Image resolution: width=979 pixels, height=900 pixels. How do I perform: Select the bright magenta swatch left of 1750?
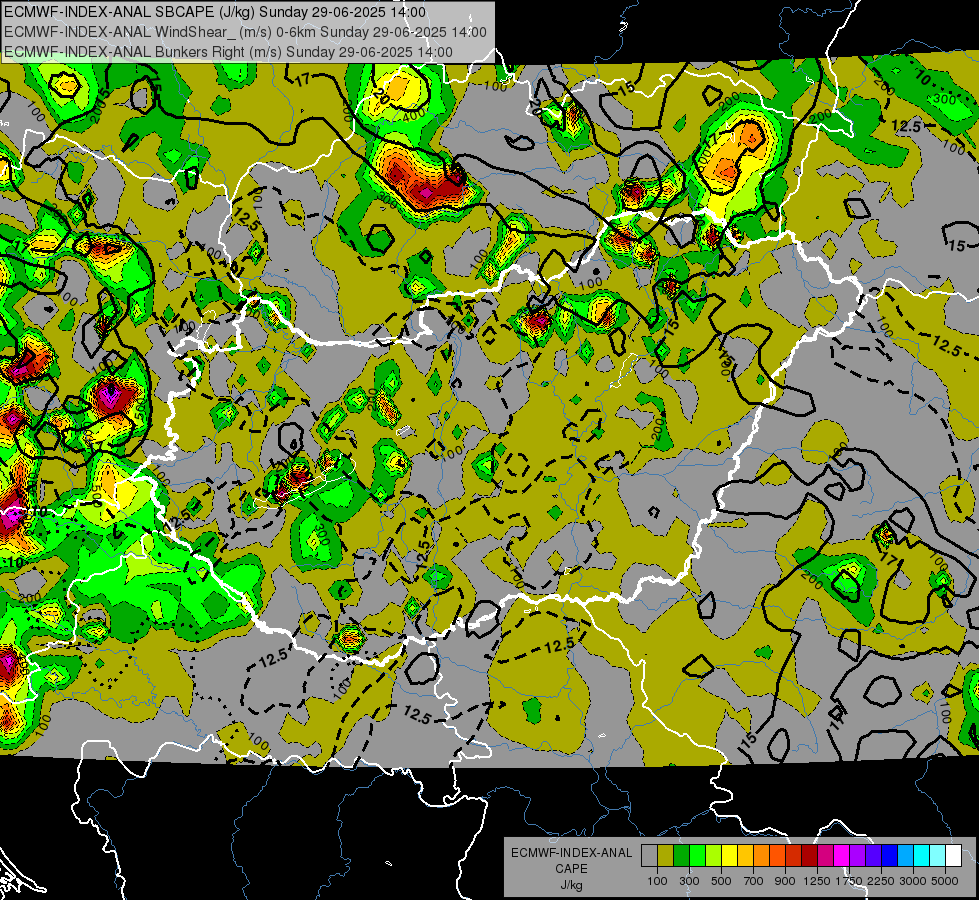point(842,856)
